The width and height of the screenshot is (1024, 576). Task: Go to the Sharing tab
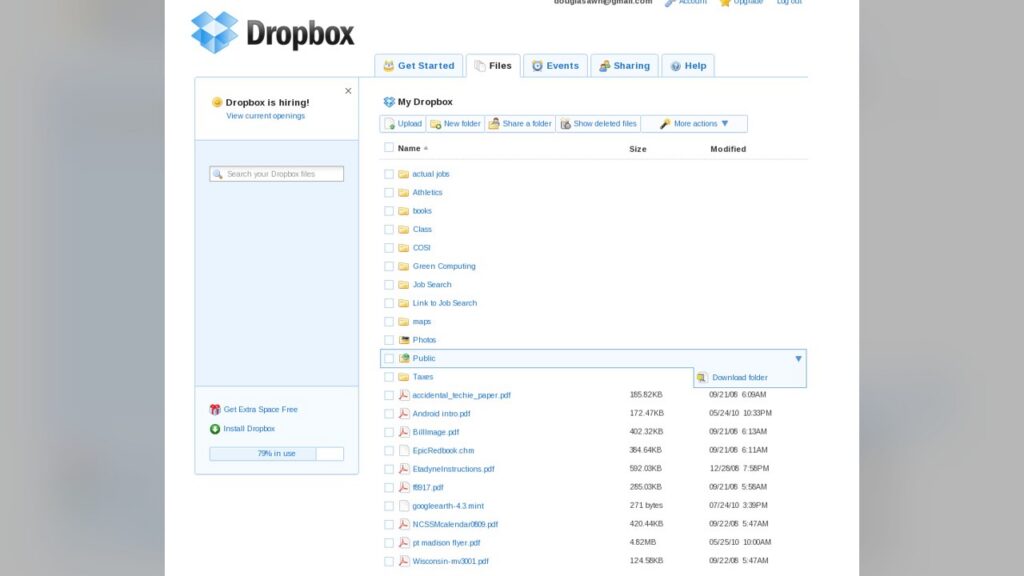[x=624, y=66]
